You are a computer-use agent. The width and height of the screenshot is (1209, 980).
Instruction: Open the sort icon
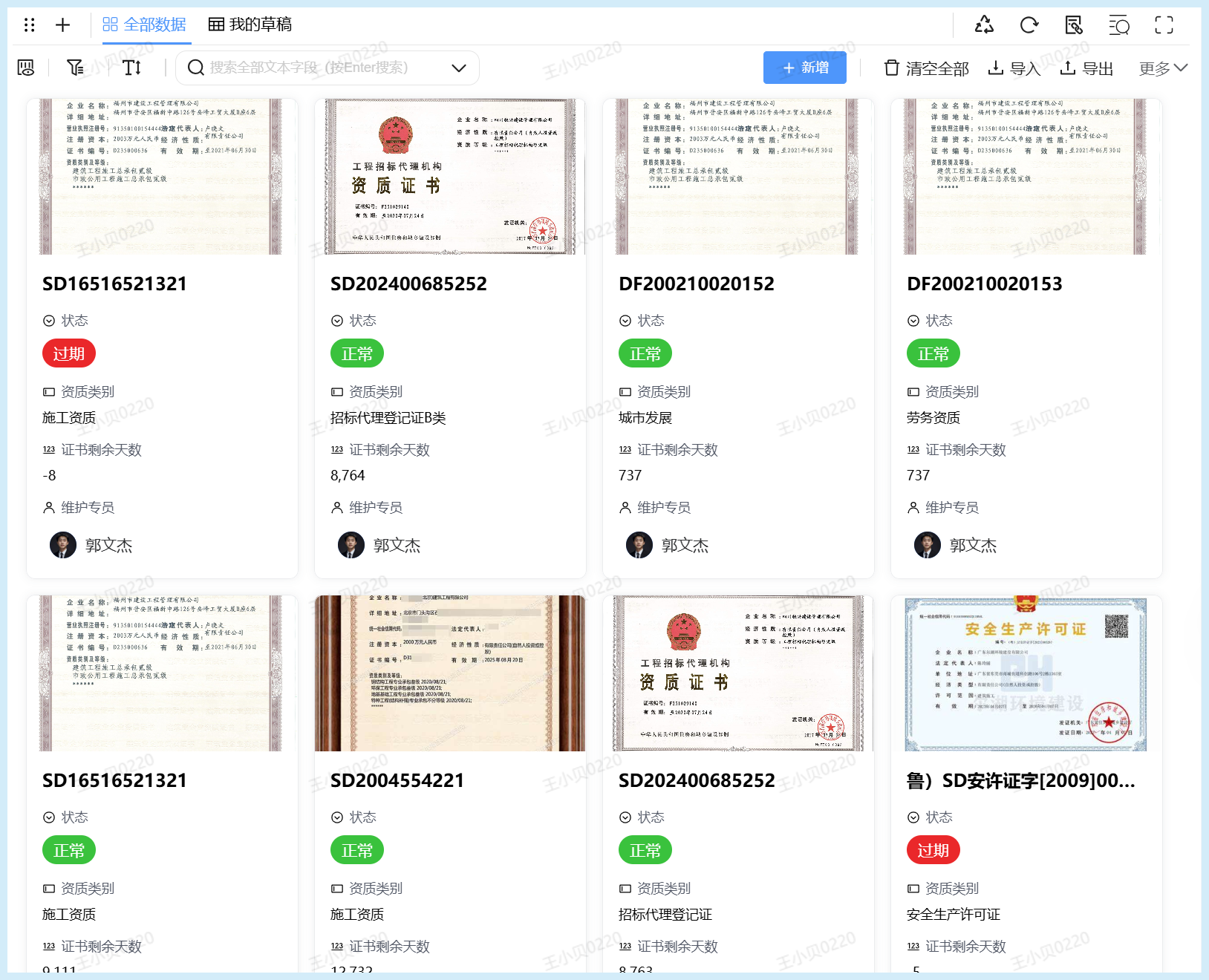pyautogui.click(x=132, y=68)
